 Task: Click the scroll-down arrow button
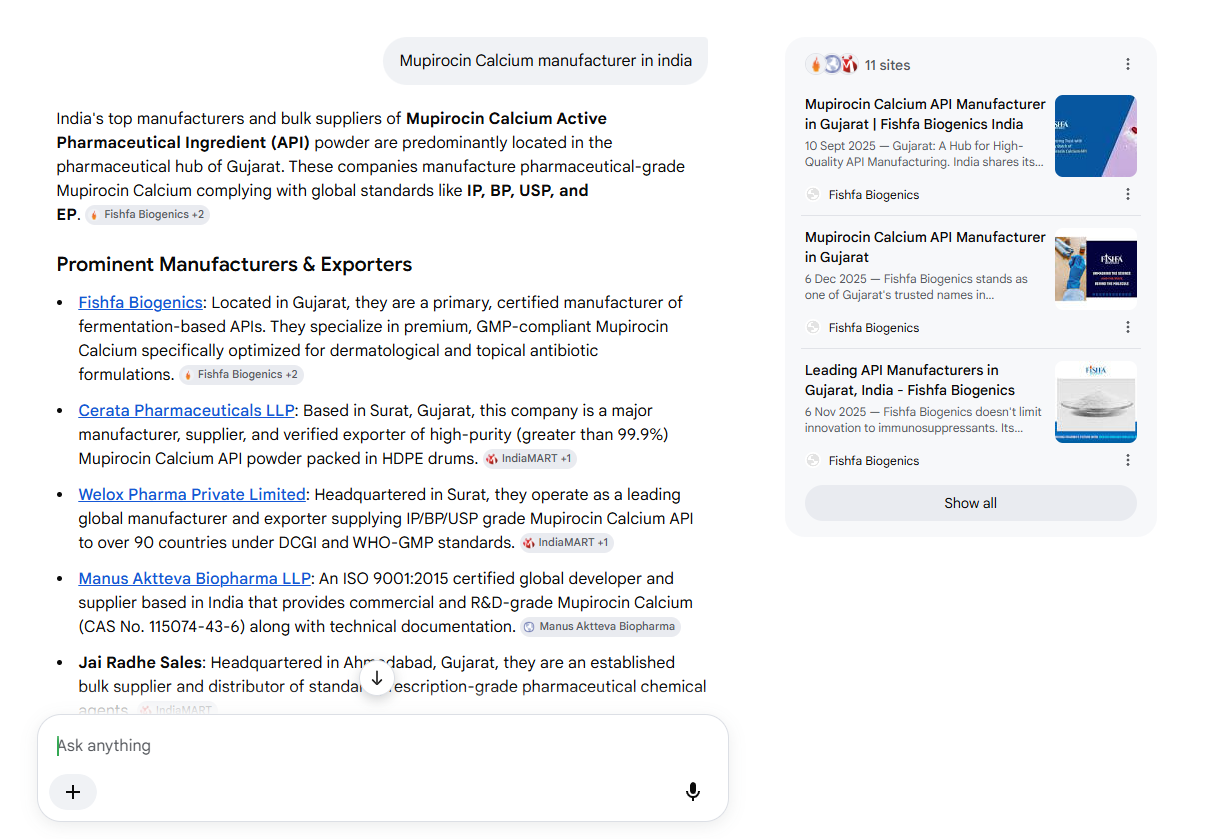(376, 678)
